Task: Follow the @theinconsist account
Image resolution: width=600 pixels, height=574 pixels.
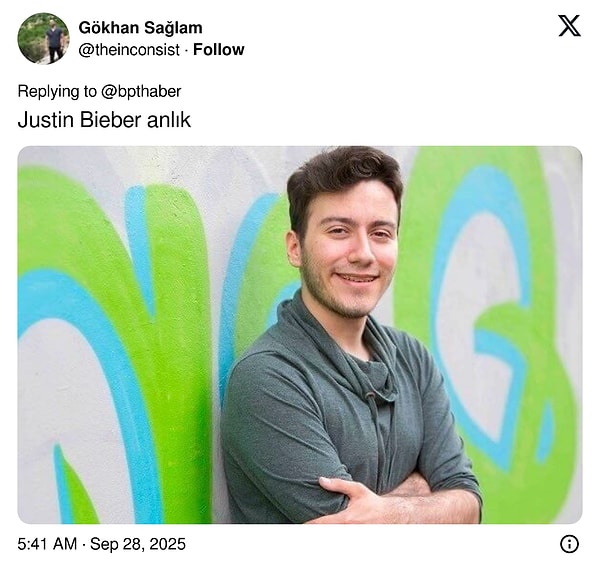Action: [218, 49]
